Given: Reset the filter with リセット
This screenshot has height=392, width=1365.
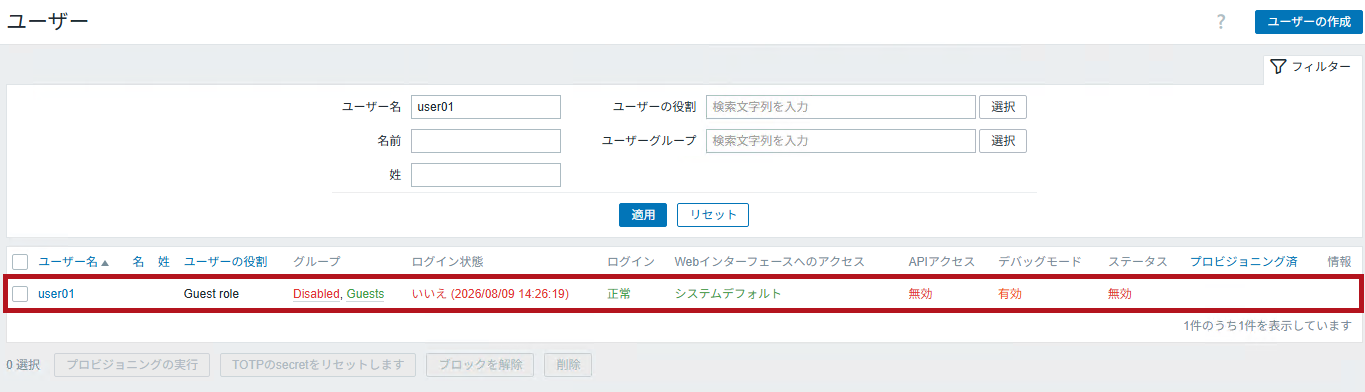Looking at the screenshot, I should tap(713, 215).
